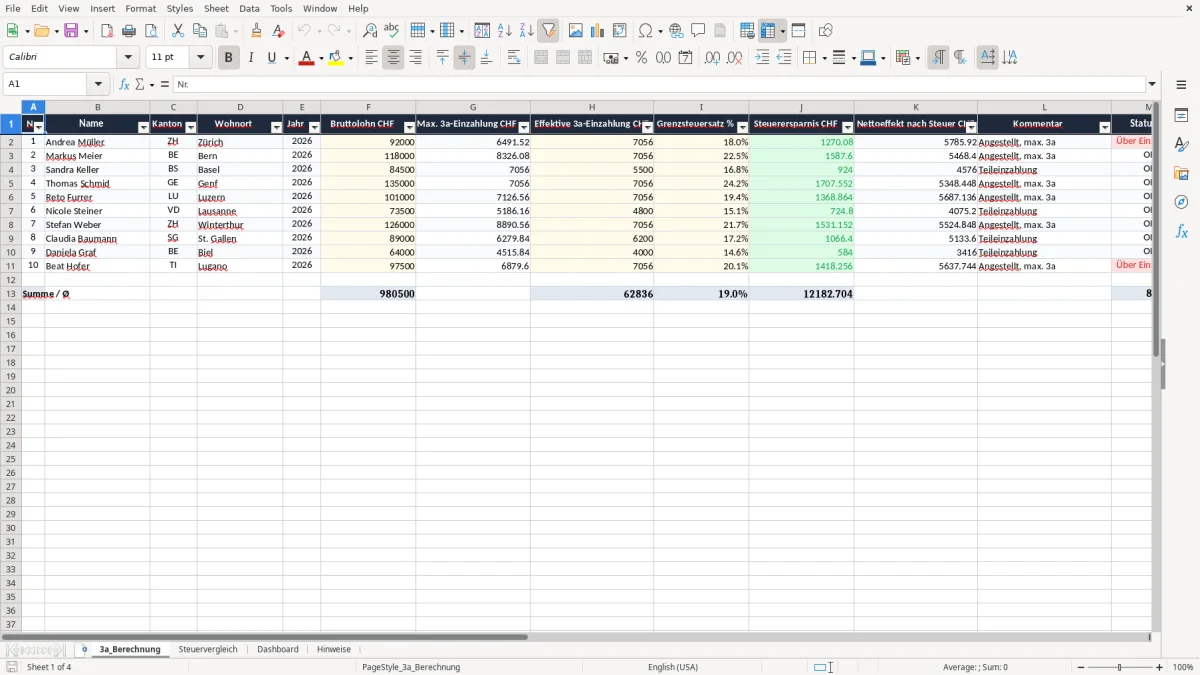Toggle Print Preview
The height and width of the screenshot is (675, 1200).
[151, 31]
